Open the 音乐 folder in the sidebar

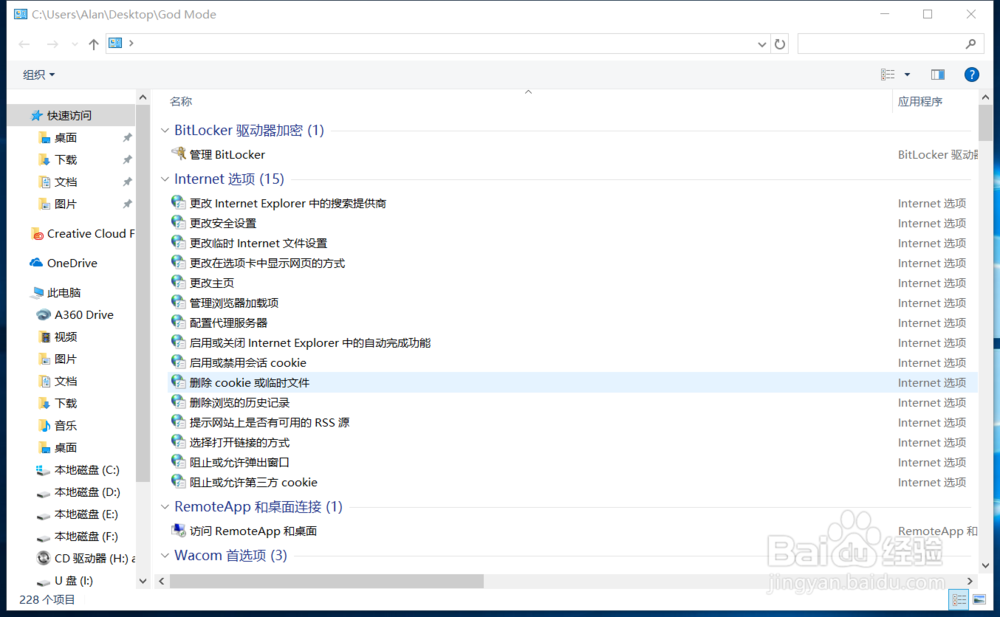(65, 426)
